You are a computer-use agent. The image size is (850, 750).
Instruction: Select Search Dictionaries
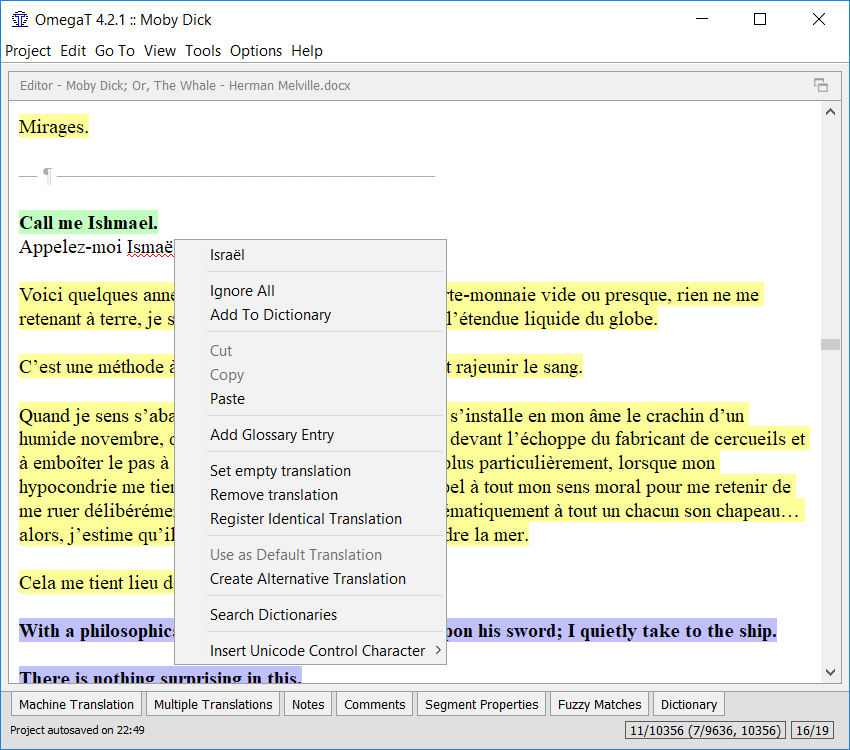310,615
